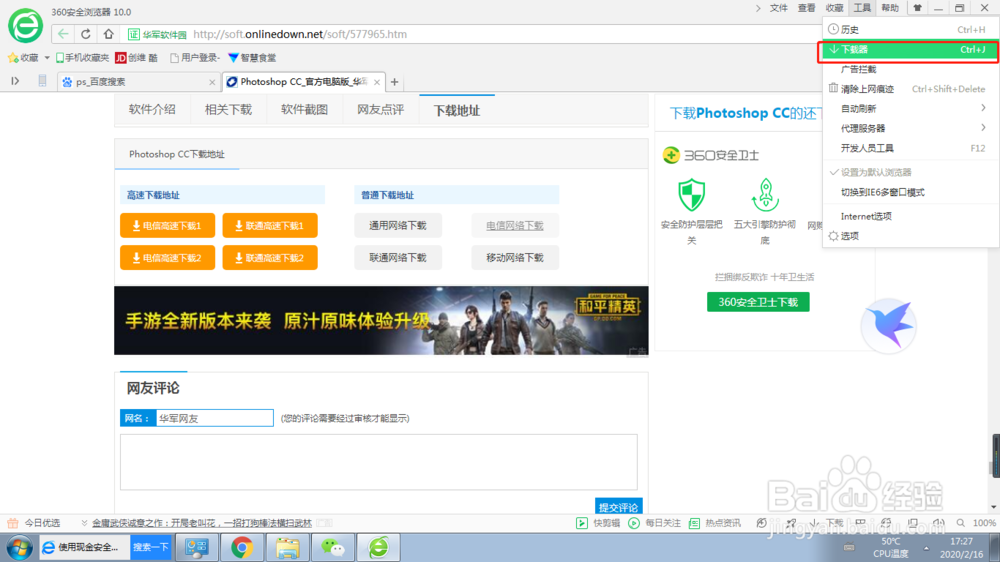Open the 手机收藏夹 bookmark

point(82,57)
